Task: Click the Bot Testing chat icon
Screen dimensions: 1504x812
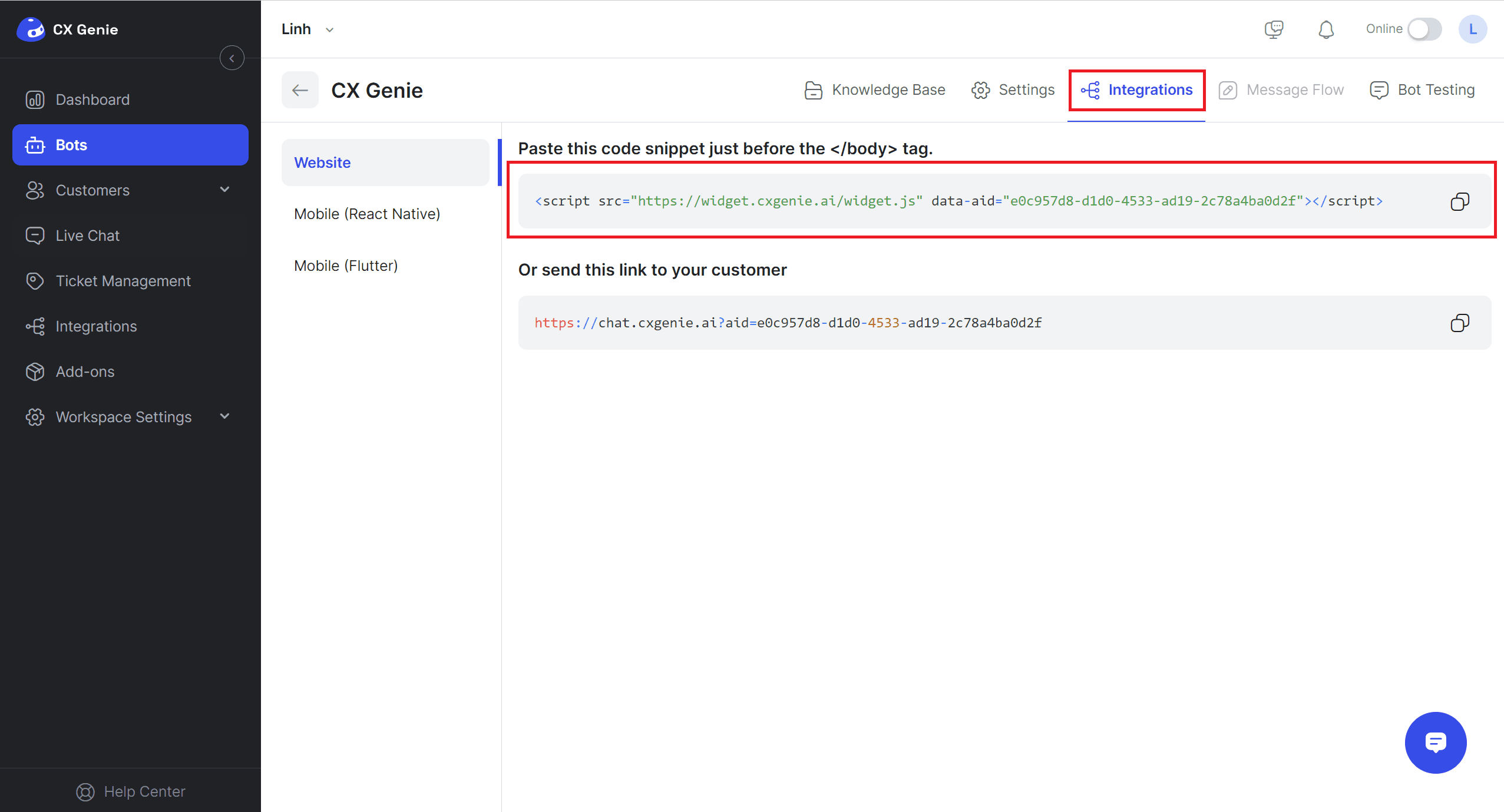Action: tap(1379, 90)
